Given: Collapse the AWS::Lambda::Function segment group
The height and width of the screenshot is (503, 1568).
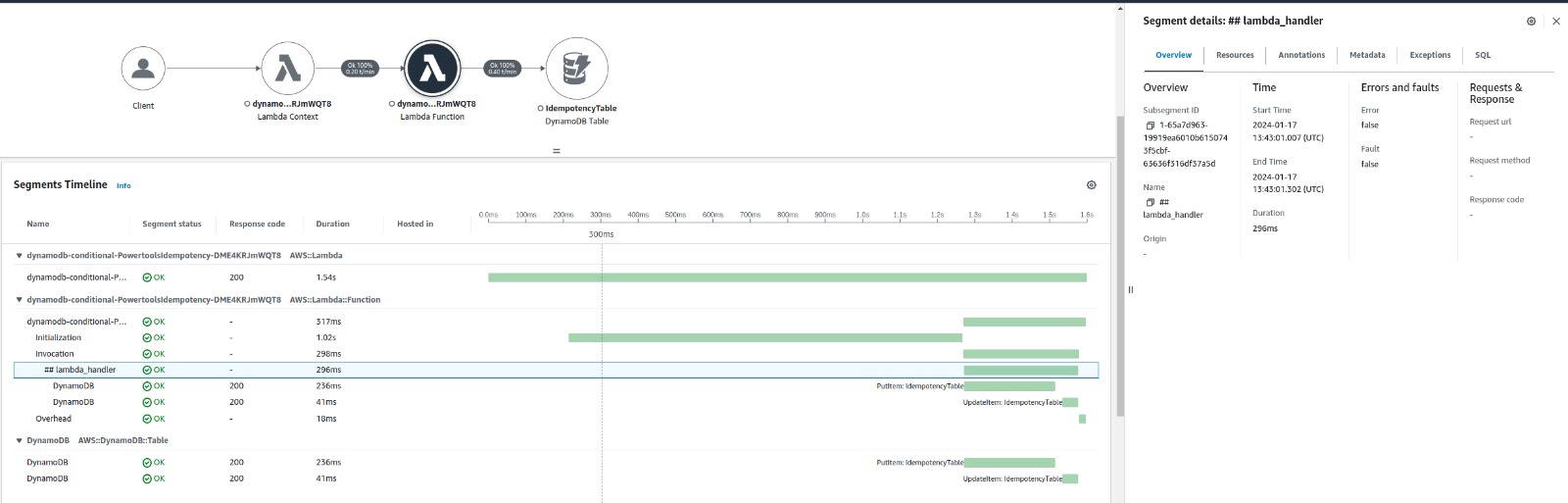Looking at the screenshot, I should (19, 300).
